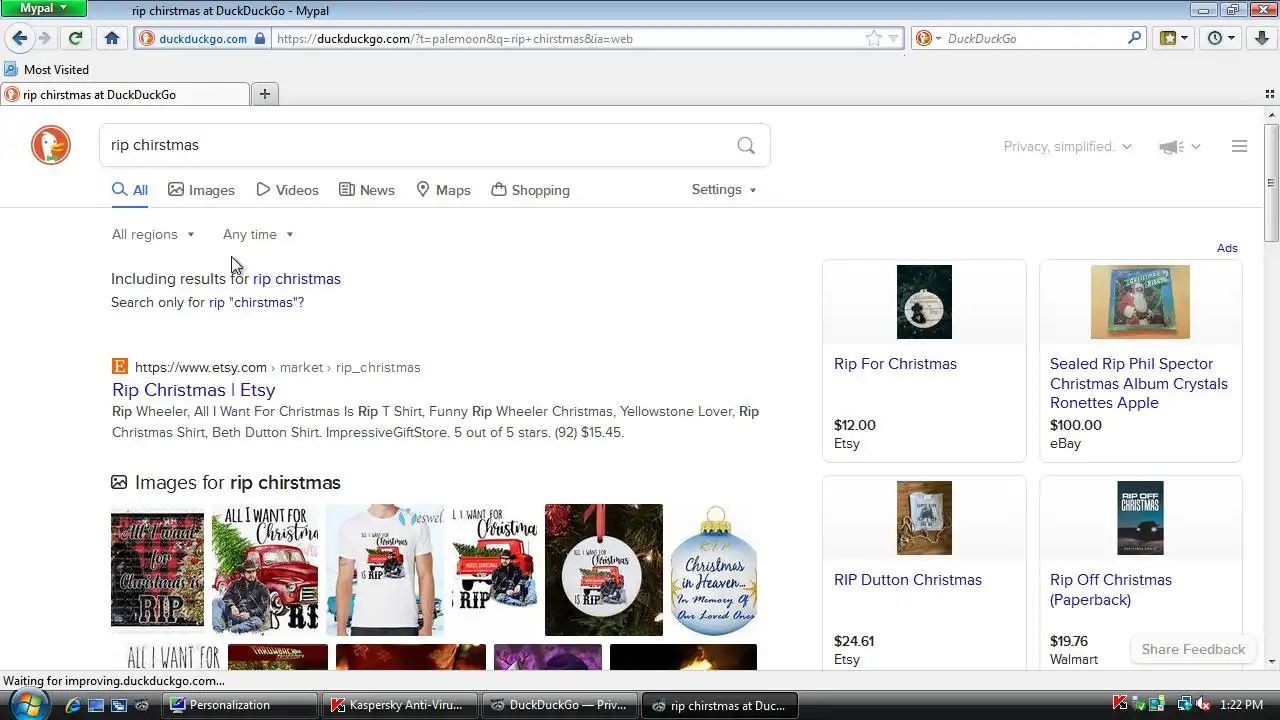Screen dimensions: 1280x720
Task: Click the page vertical scrollbar thumb
Action: pos(1272,183)
